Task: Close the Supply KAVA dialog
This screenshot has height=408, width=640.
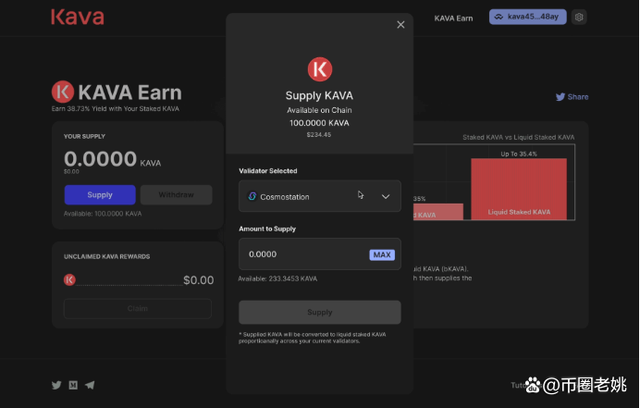Action: pos(401,24)
